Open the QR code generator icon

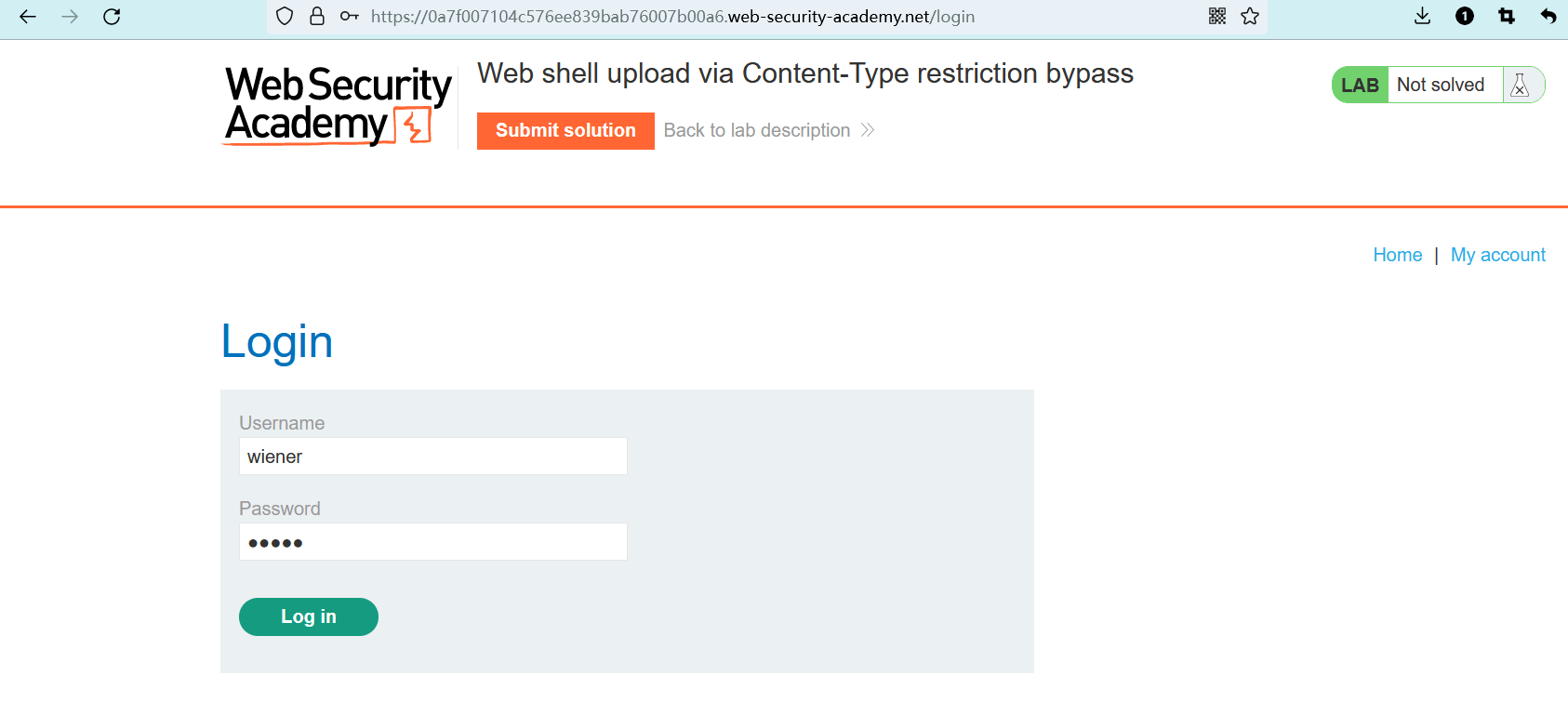[1217, 17]
